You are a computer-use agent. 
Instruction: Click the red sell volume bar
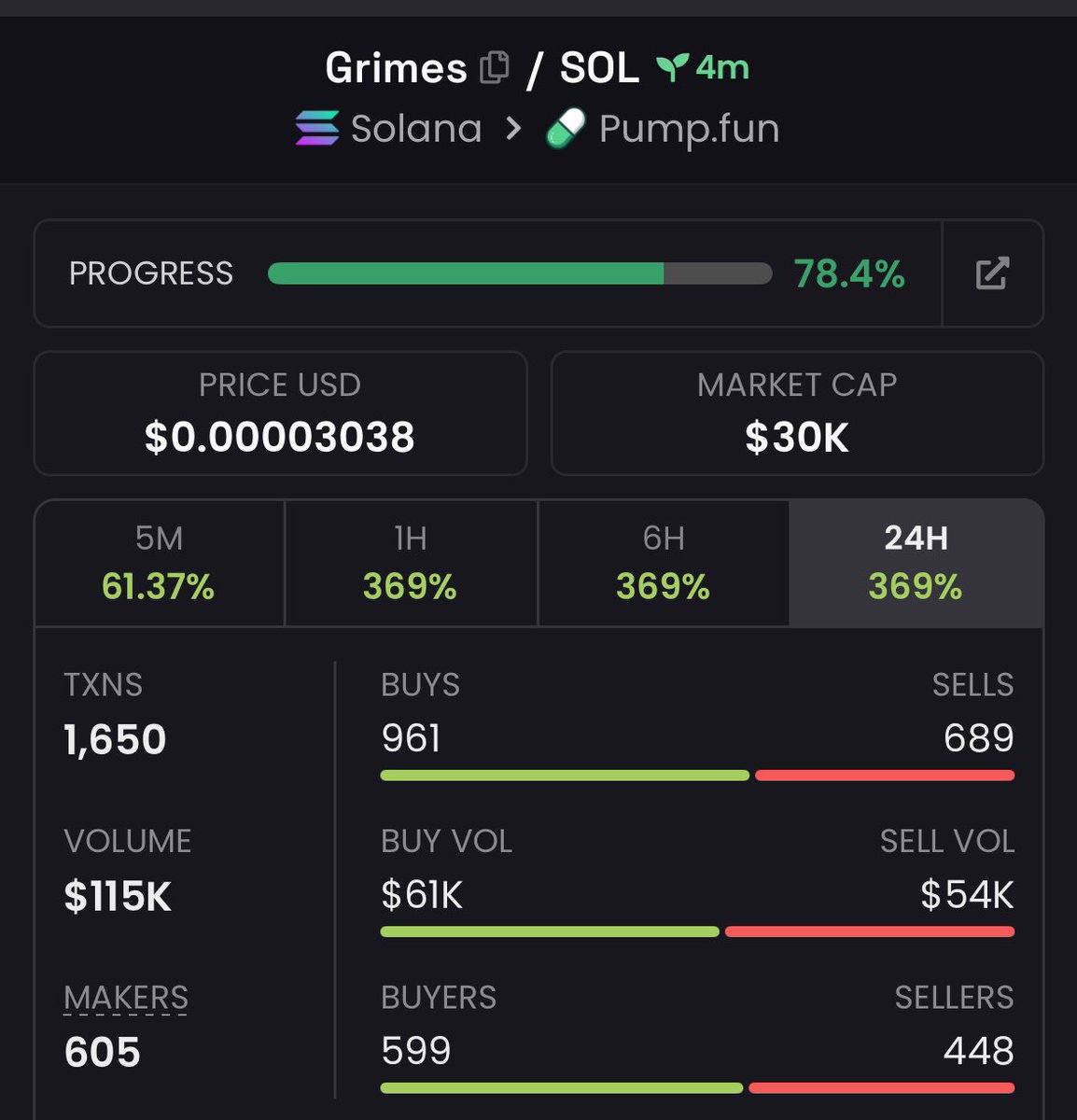pyautogui.click(x=869, y=931)
